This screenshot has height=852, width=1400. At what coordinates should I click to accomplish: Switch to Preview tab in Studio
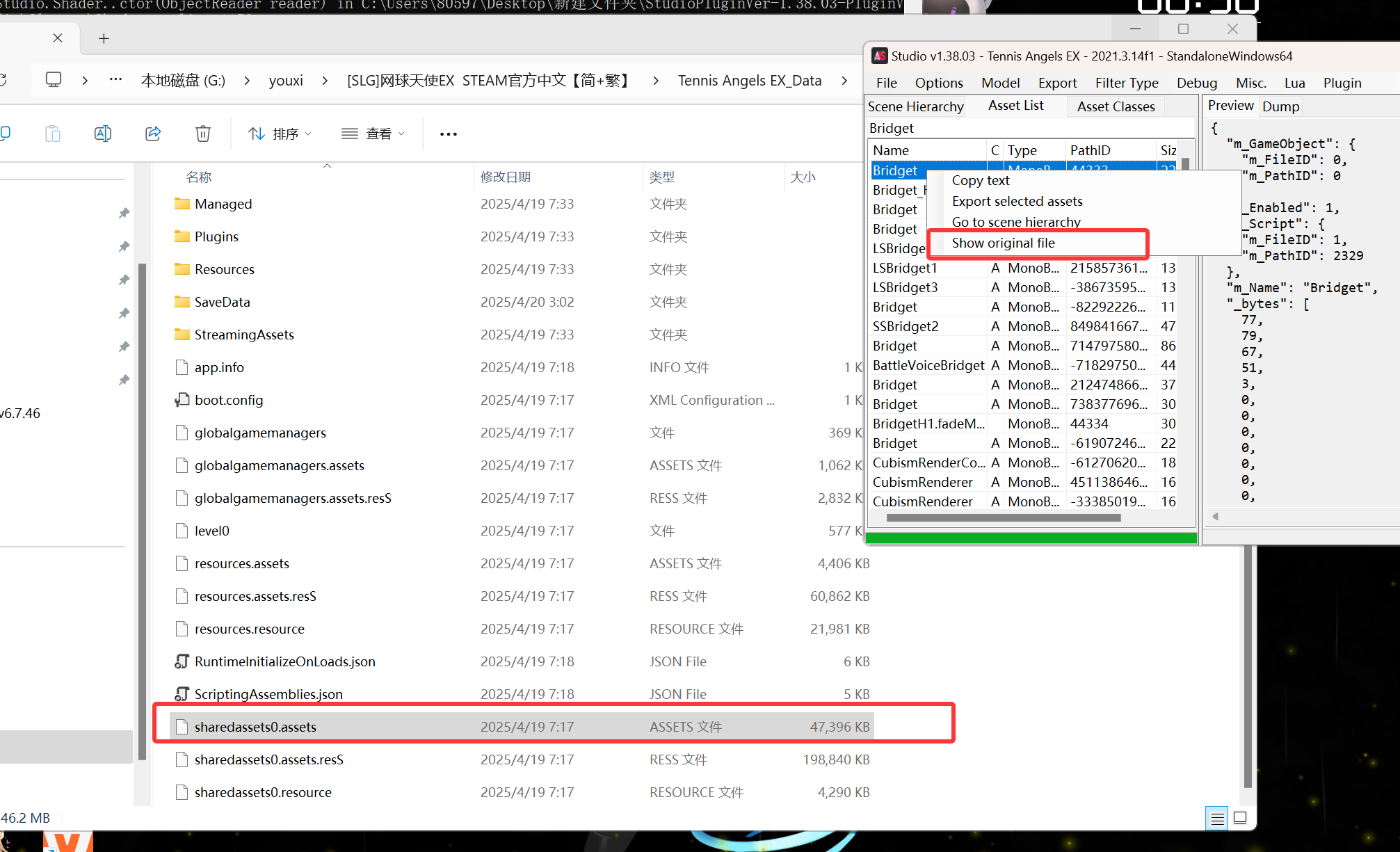pos(1230,105)
